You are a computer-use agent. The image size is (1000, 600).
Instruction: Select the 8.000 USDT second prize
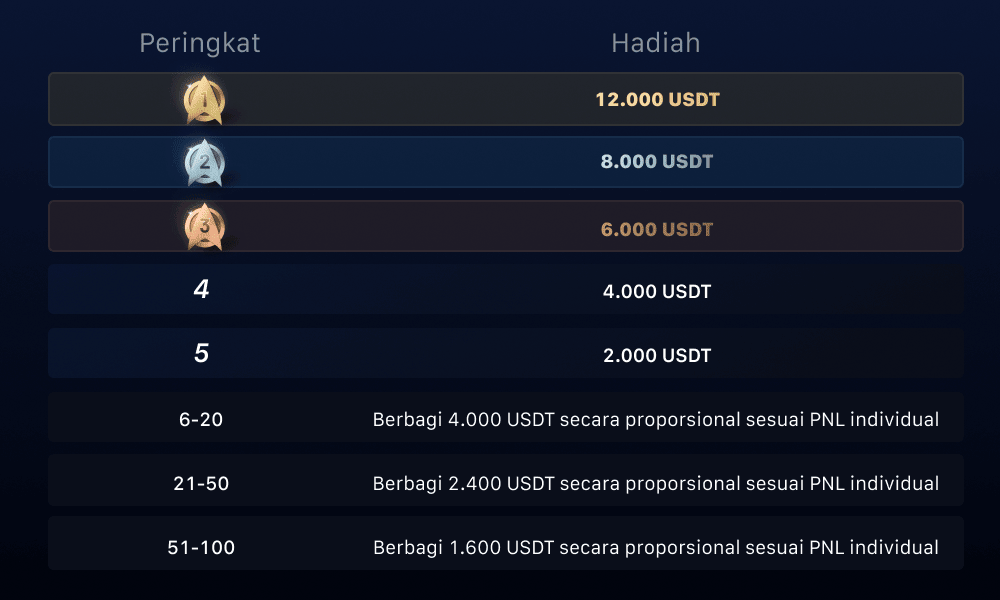pyautogui.click(x=657, y=162)
